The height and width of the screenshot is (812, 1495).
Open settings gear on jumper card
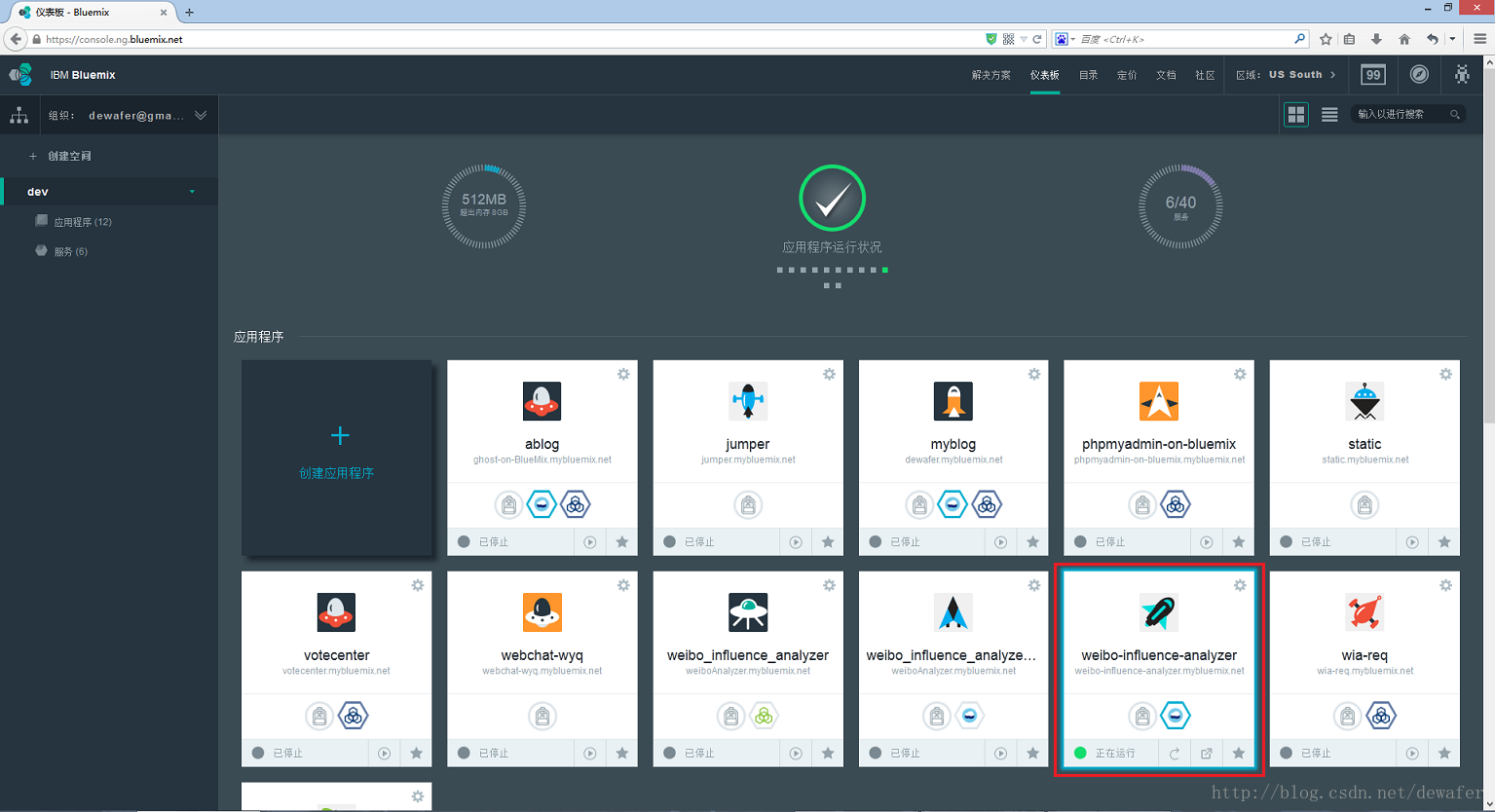click(829, 374)
